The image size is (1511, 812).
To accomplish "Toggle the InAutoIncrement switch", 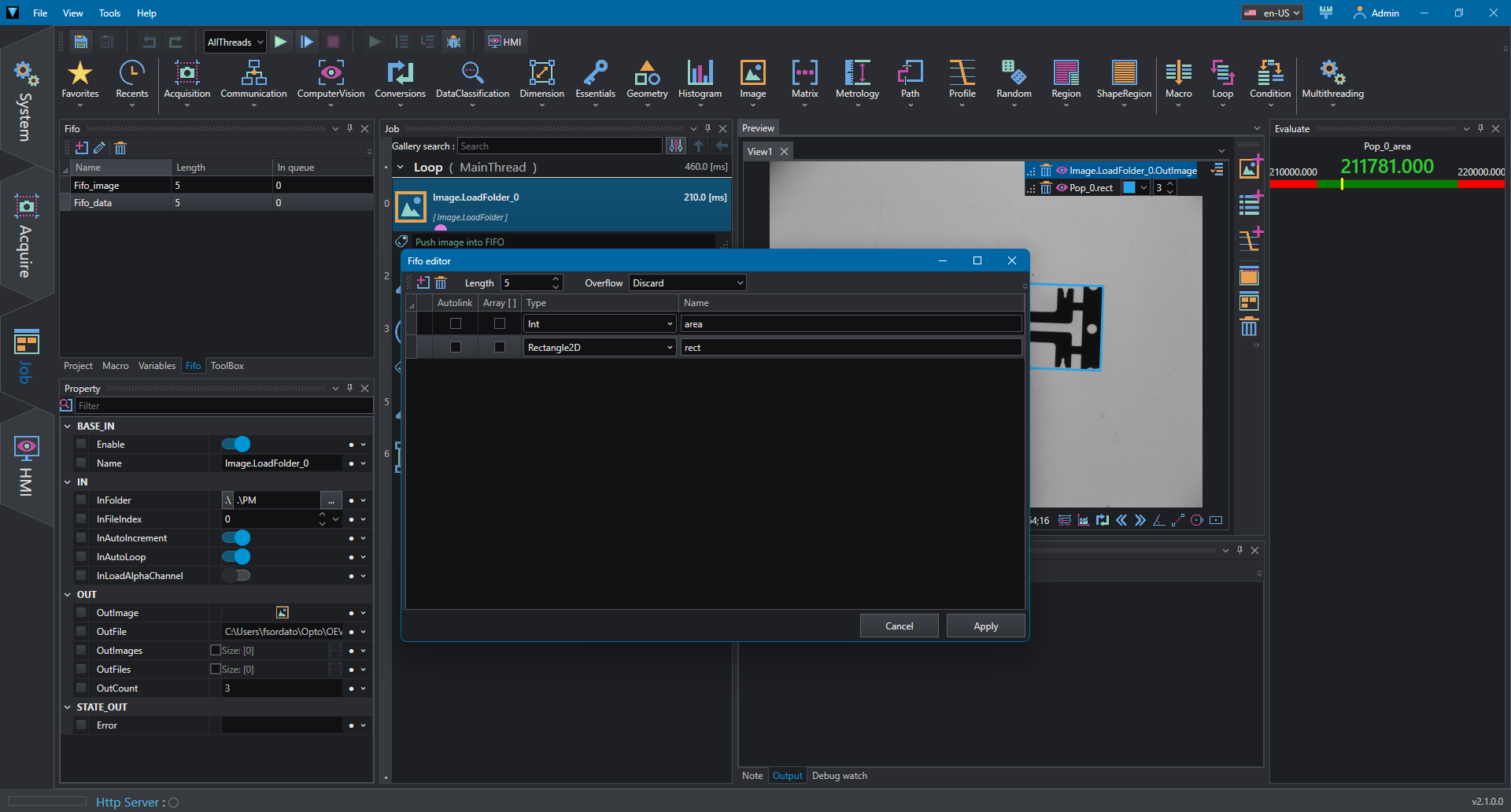I will point(236,538).
